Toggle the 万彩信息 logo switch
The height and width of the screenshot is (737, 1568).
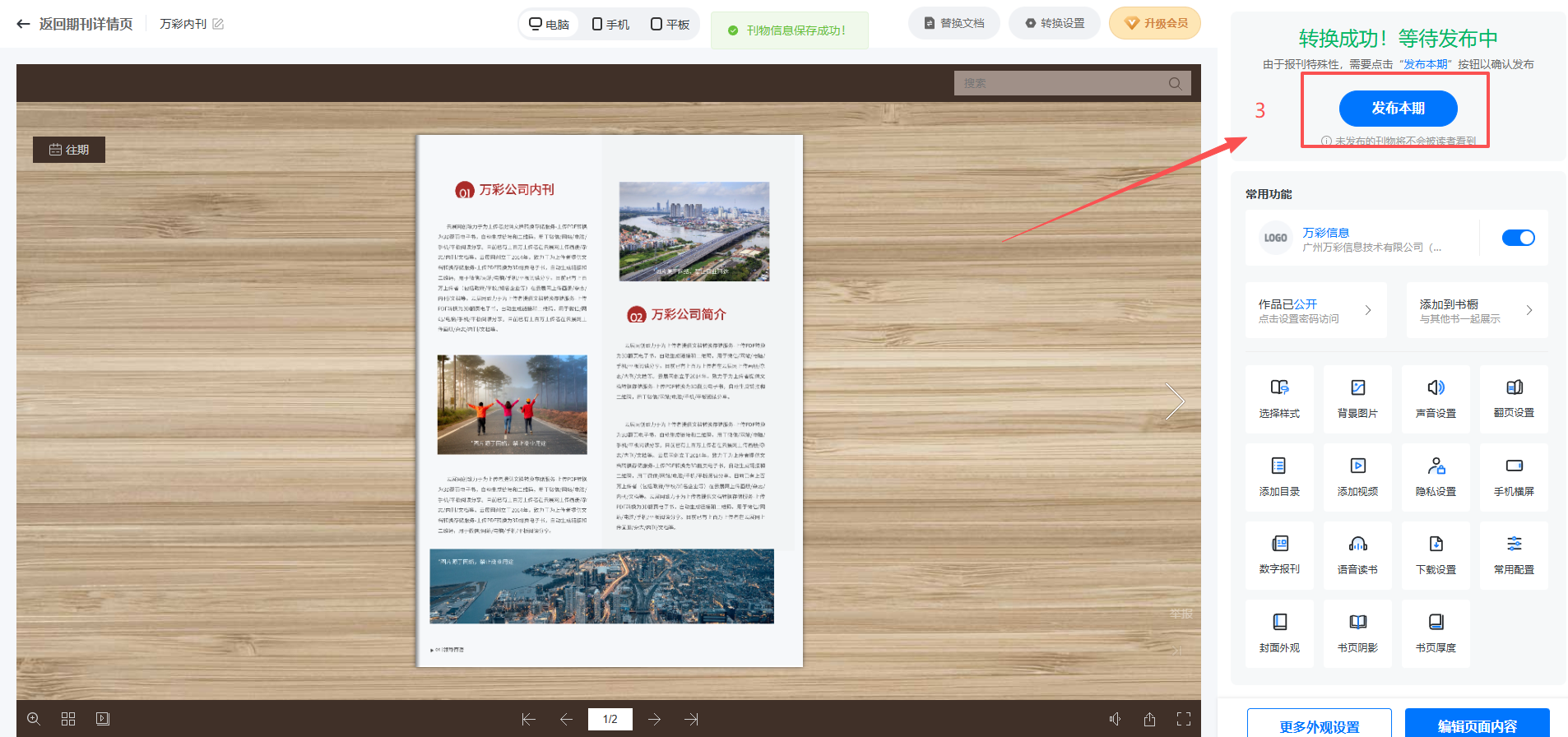click(x=1518, y=238)
